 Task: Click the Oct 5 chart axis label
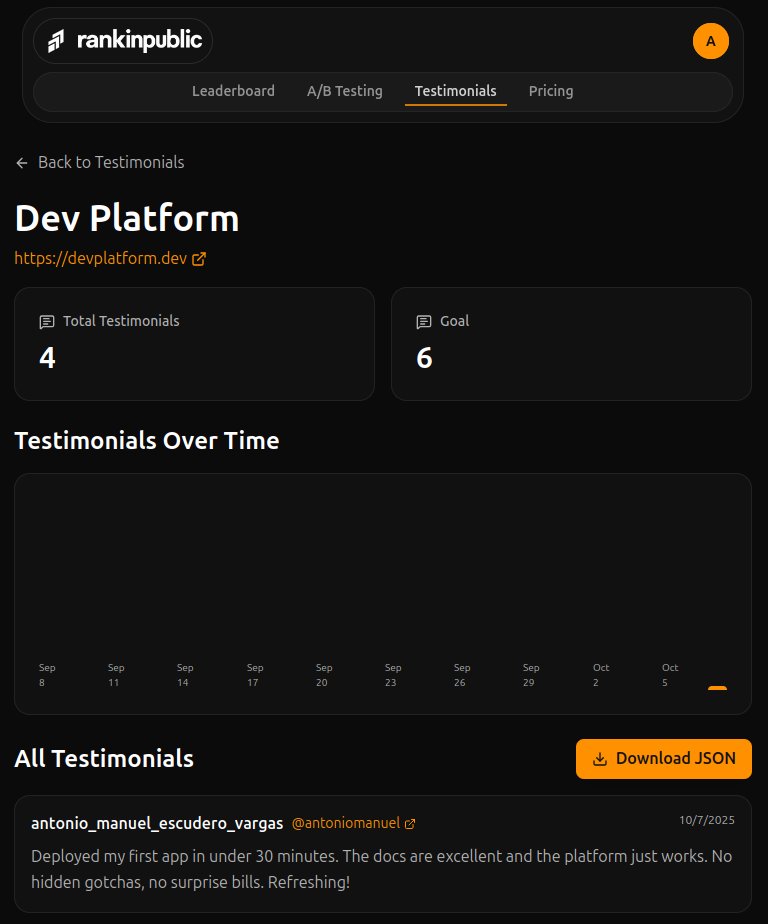point(670,675)
